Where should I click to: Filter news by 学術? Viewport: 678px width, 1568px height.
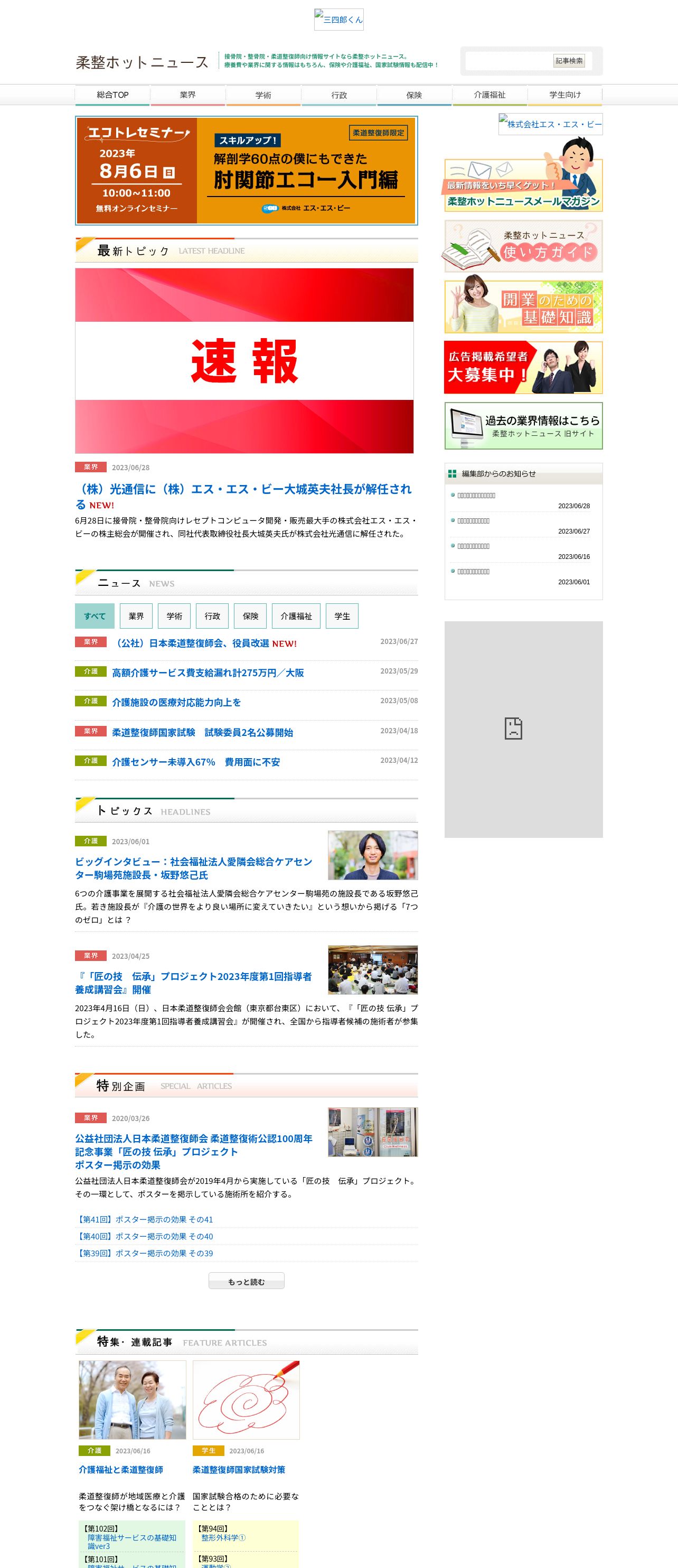click(174, 616)
